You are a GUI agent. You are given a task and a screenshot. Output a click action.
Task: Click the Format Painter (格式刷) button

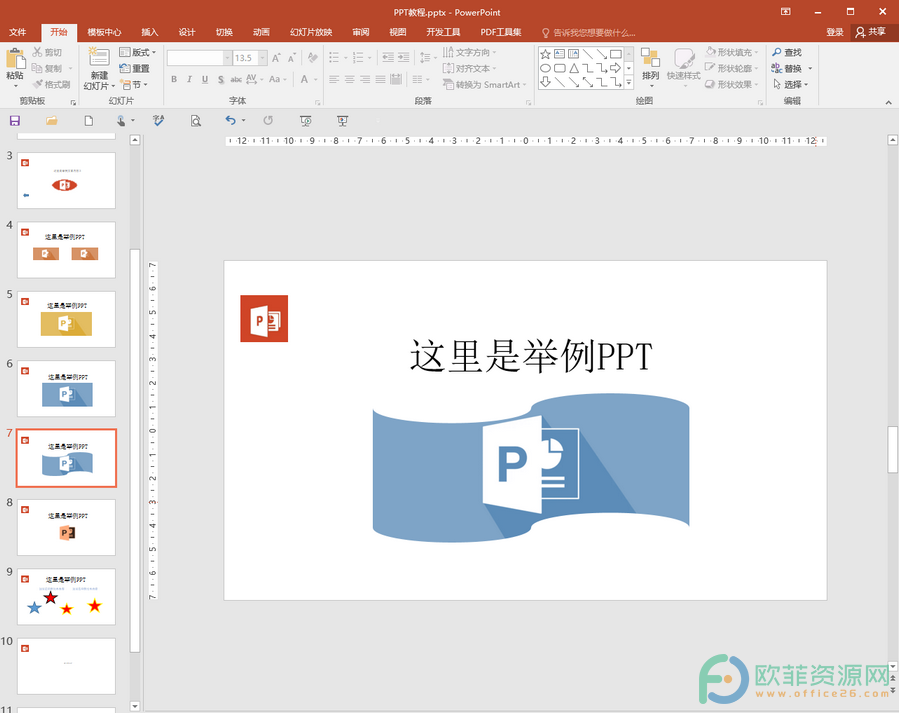(x=52, y=84)
